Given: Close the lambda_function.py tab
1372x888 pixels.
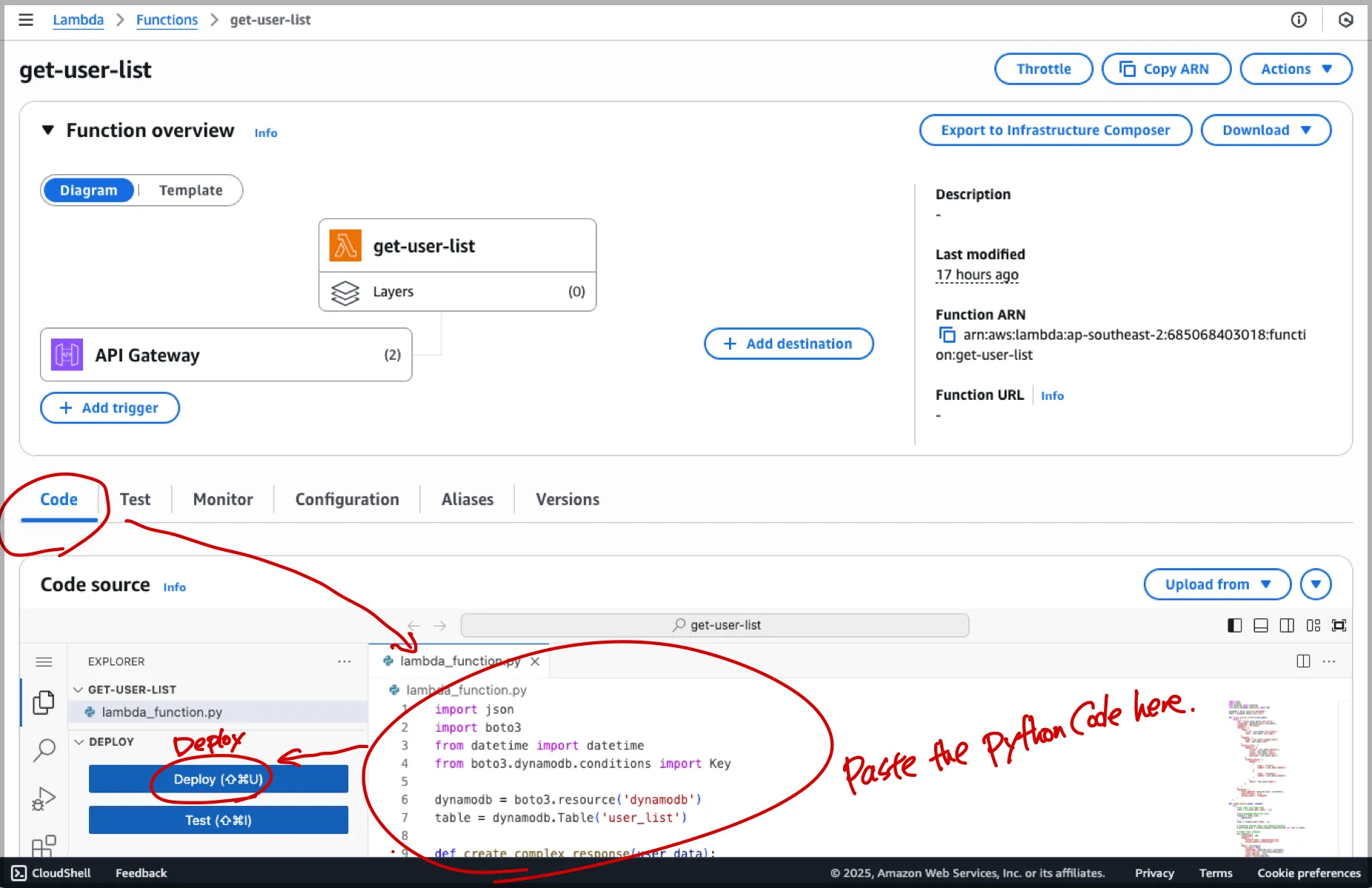Looking at the screenshot, I should tap(535, 661).
